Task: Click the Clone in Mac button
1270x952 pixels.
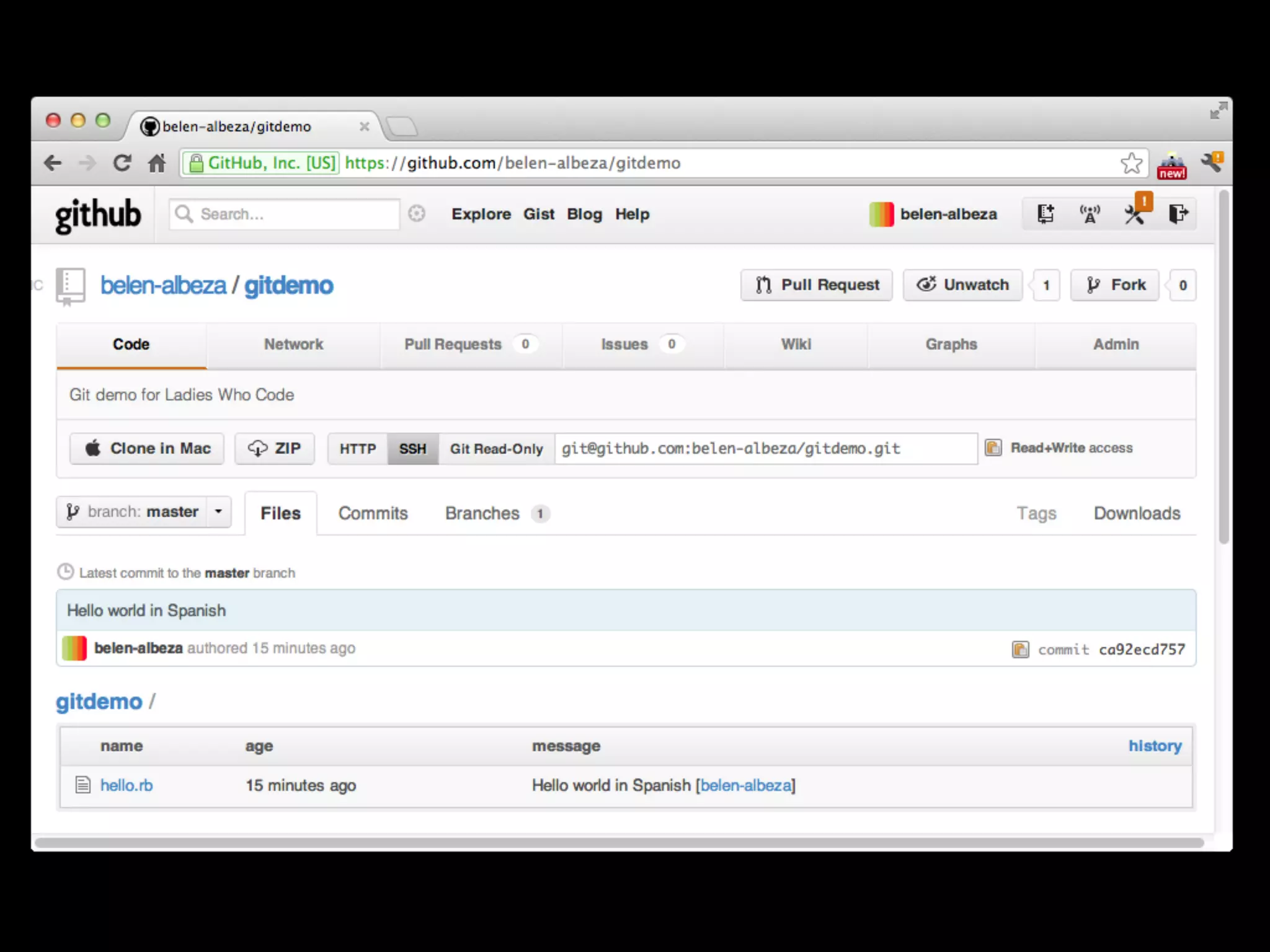Action: (147, 449)
